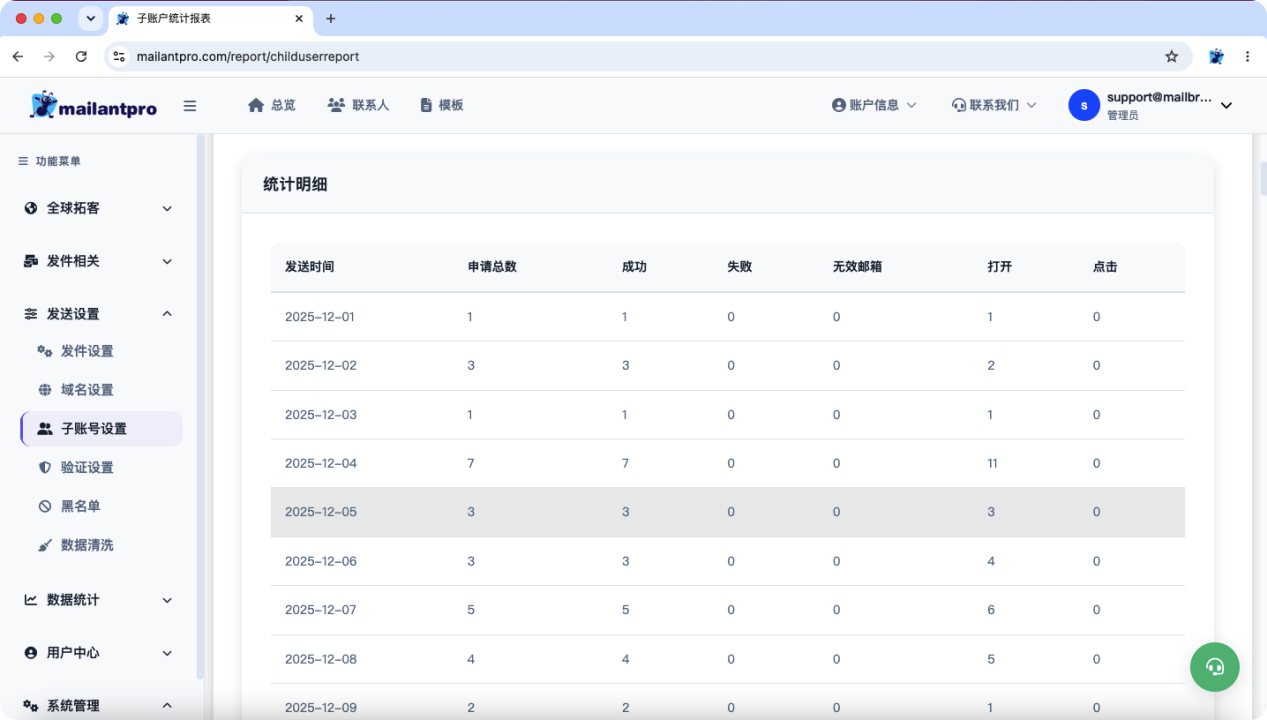Click the user avatar circle 's'

[x=1084, y=105]
